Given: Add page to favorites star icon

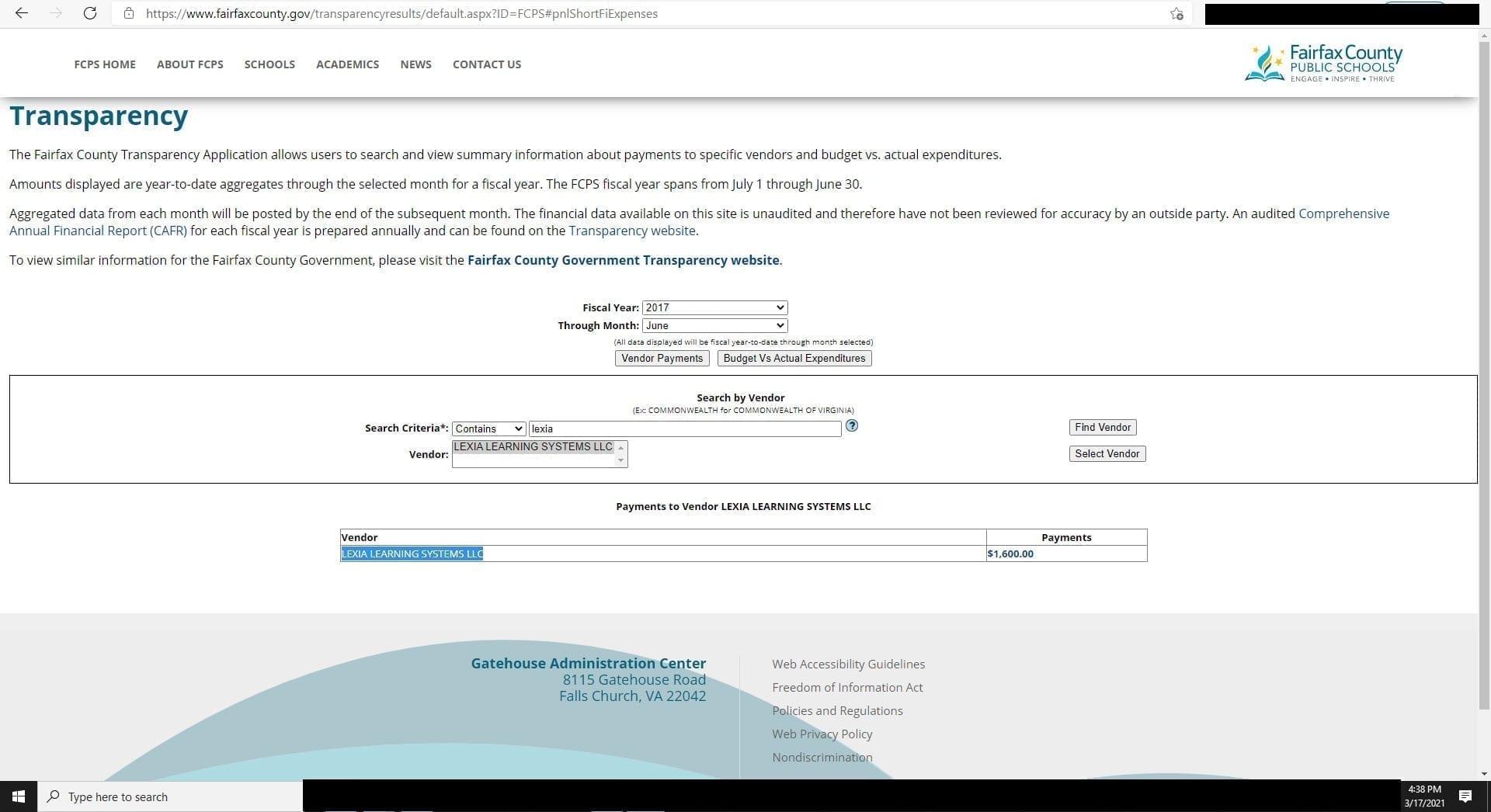Looking at the screenshot, I should (1176, 13).
